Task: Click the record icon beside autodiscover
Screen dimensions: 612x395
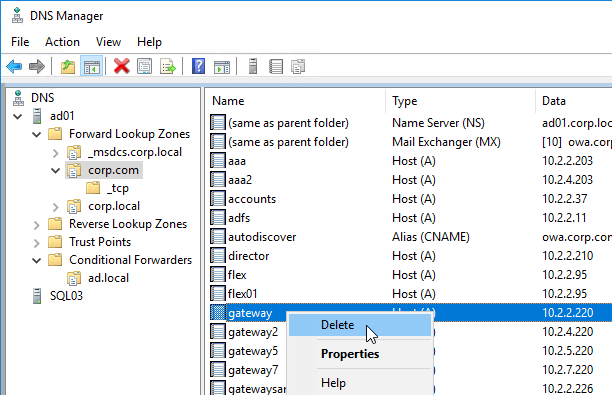Action: [218, 237]
